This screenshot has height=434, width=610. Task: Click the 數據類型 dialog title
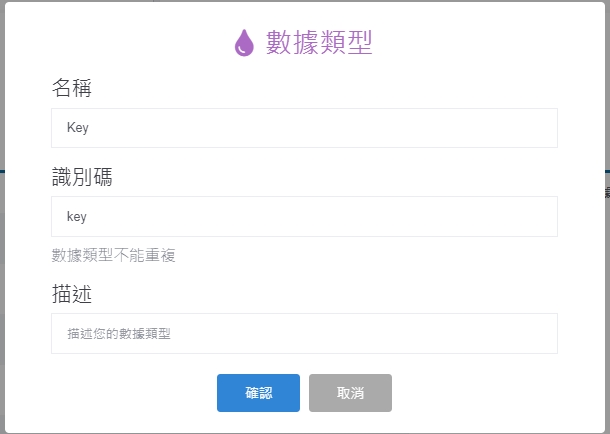pyautogui.click(x=319, y=43)
